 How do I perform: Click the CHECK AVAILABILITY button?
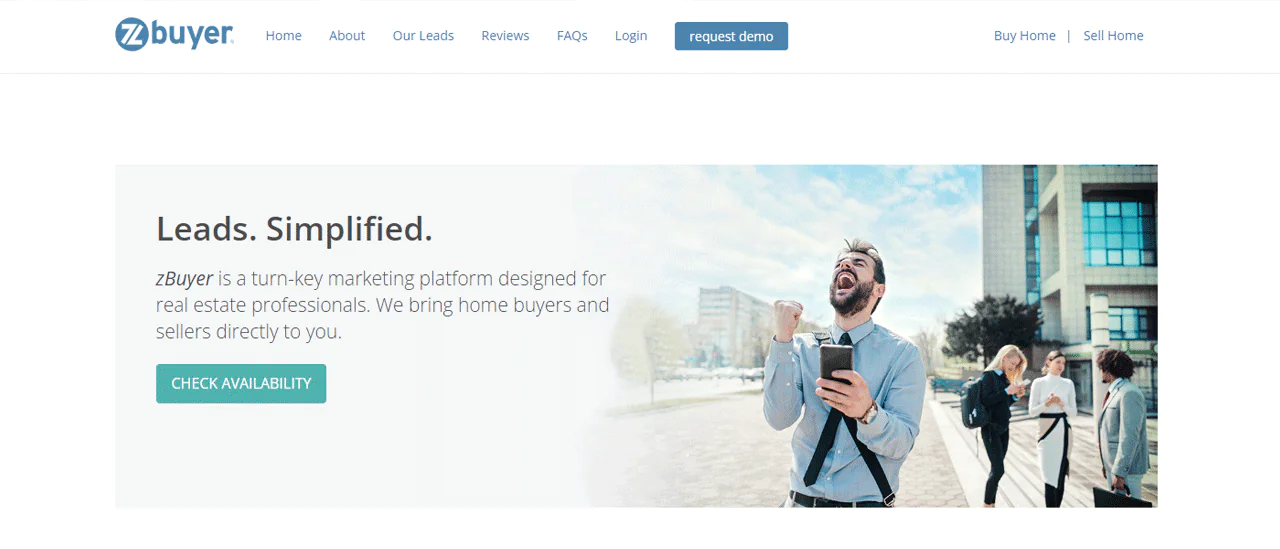241,384
